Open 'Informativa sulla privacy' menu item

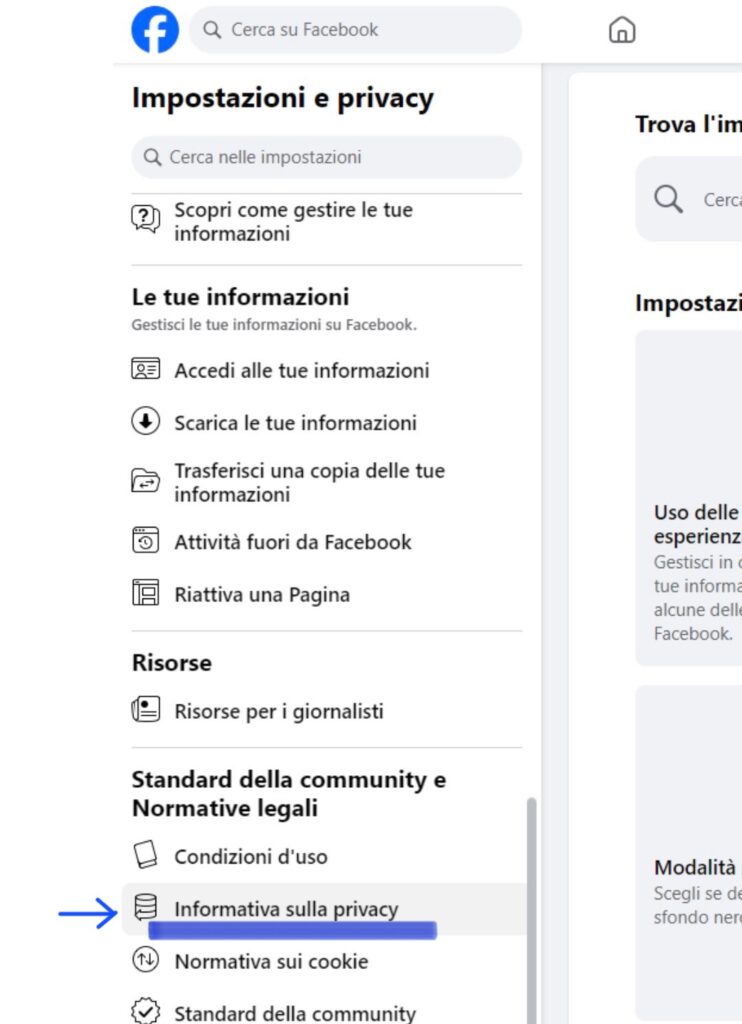[286, 909]
